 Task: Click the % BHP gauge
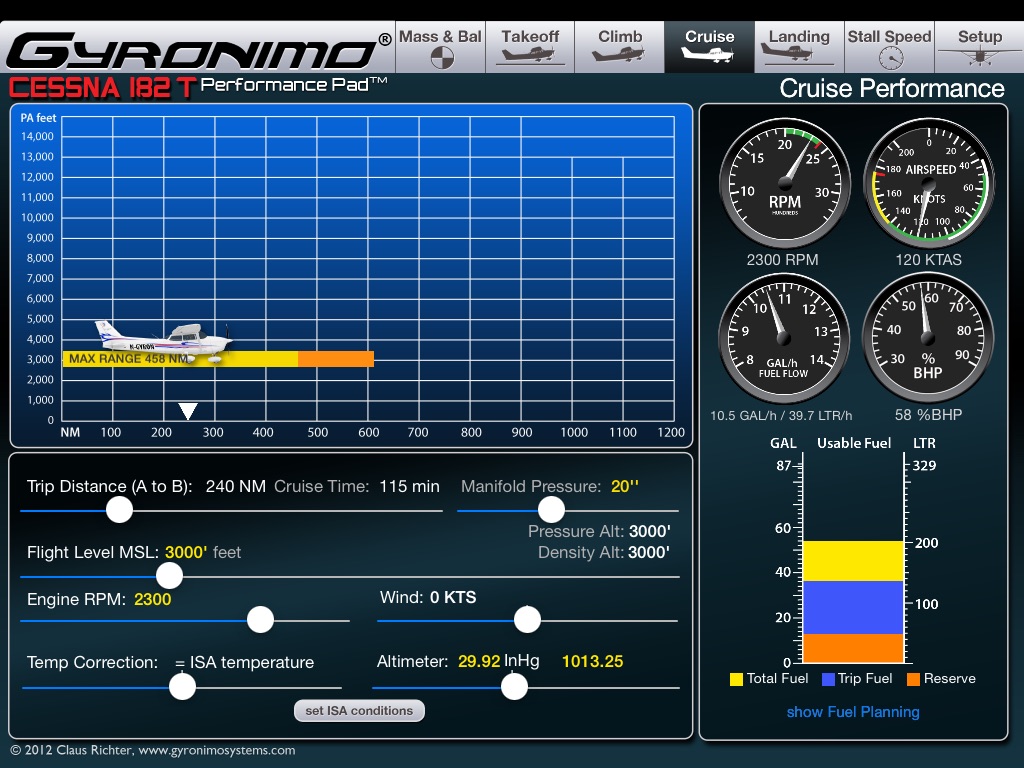pos(928,337)
